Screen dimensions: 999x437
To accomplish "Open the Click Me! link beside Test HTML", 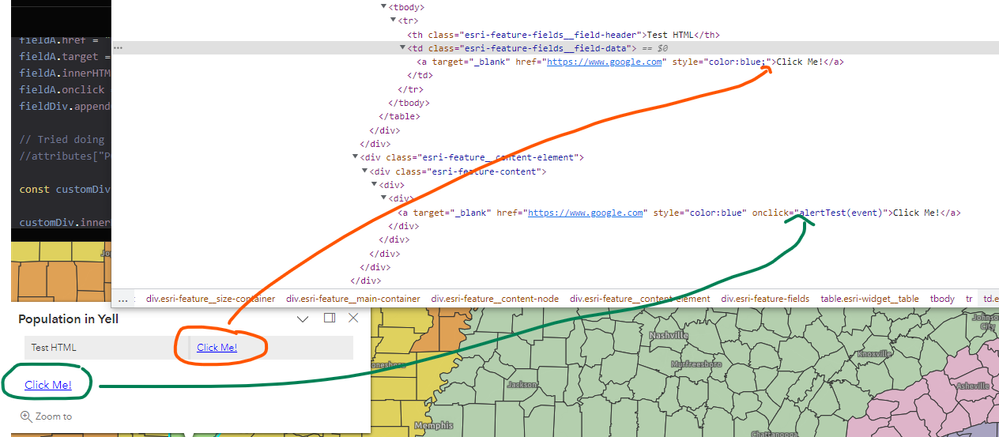I will [217, 347].
